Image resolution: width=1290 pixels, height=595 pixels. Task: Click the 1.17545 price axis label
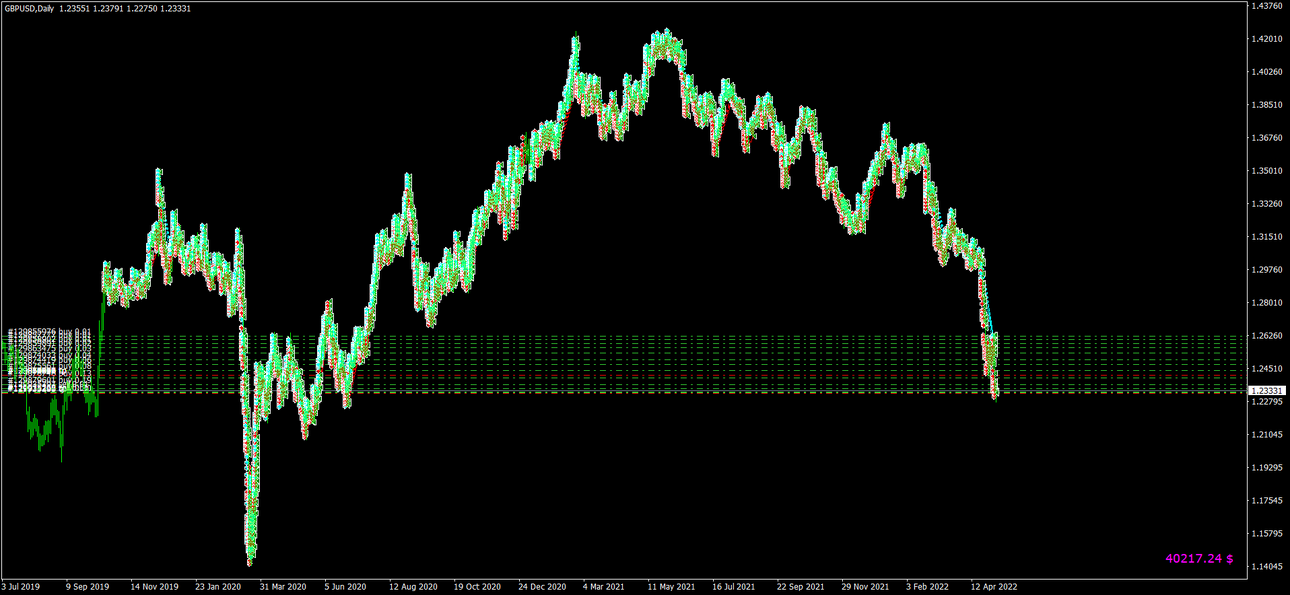1267,501
